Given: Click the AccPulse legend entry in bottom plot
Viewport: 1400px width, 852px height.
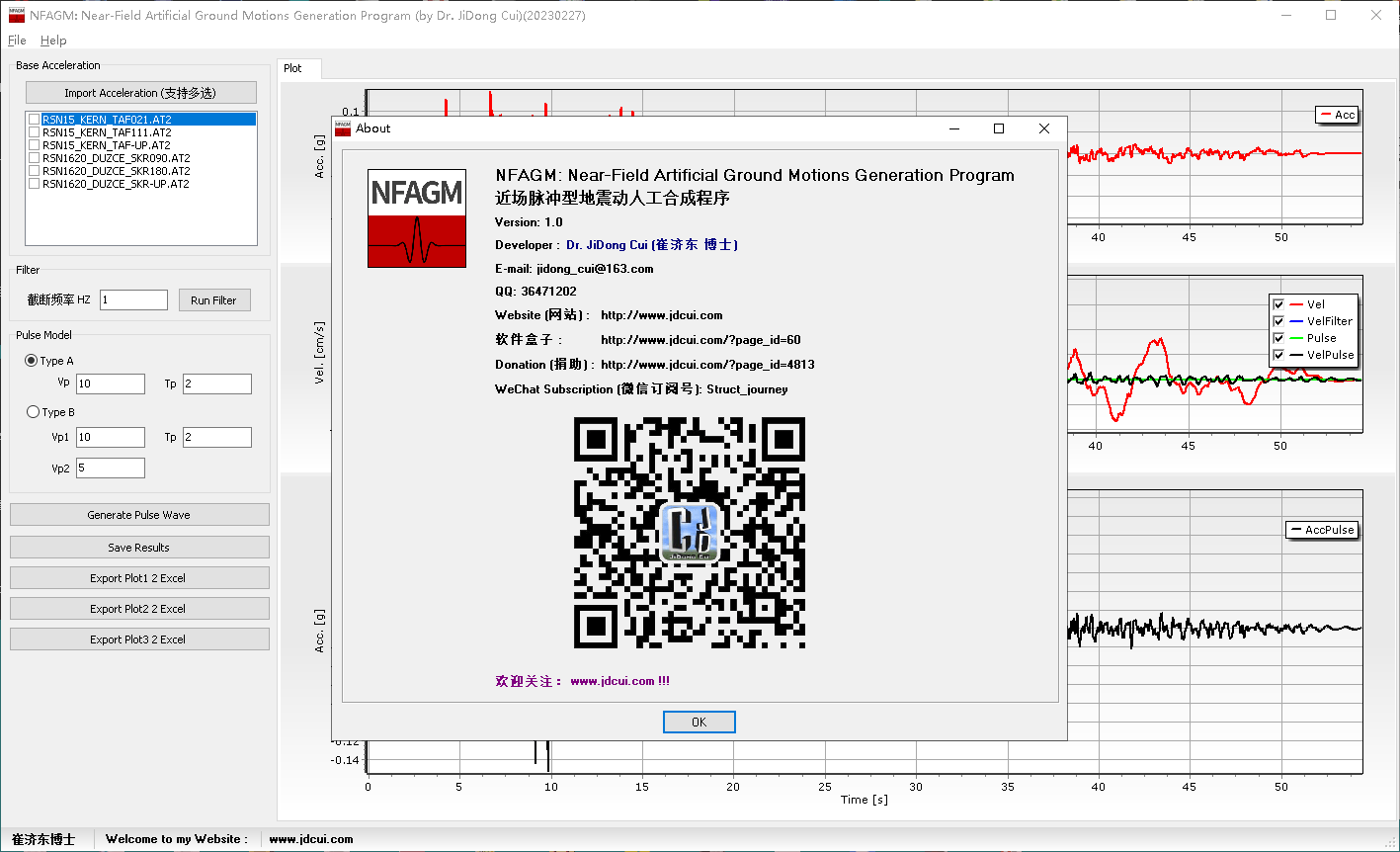Looking at the screenshot, I should [1321, 530].
